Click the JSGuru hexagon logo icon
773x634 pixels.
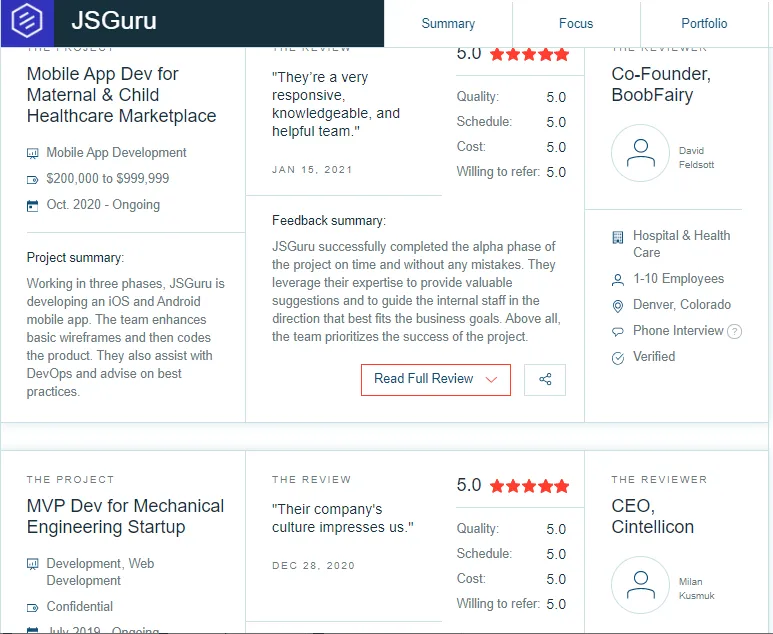tap(27, 20)
